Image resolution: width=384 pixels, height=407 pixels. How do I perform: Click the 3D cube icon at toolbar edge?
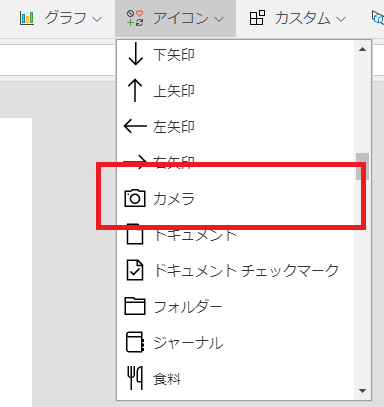pyautogui.click(x=378, y=18)
